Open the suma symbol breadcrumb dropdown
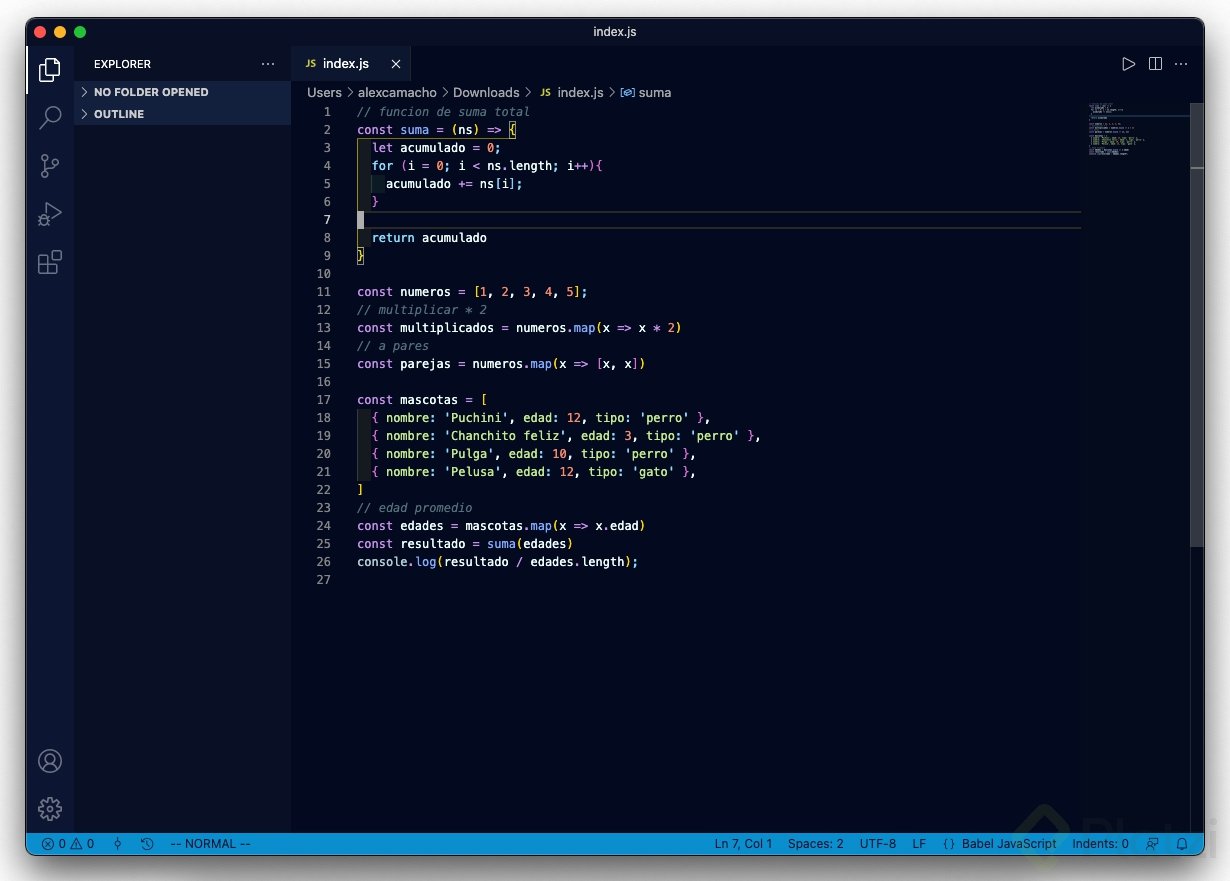 coord(655,92)
